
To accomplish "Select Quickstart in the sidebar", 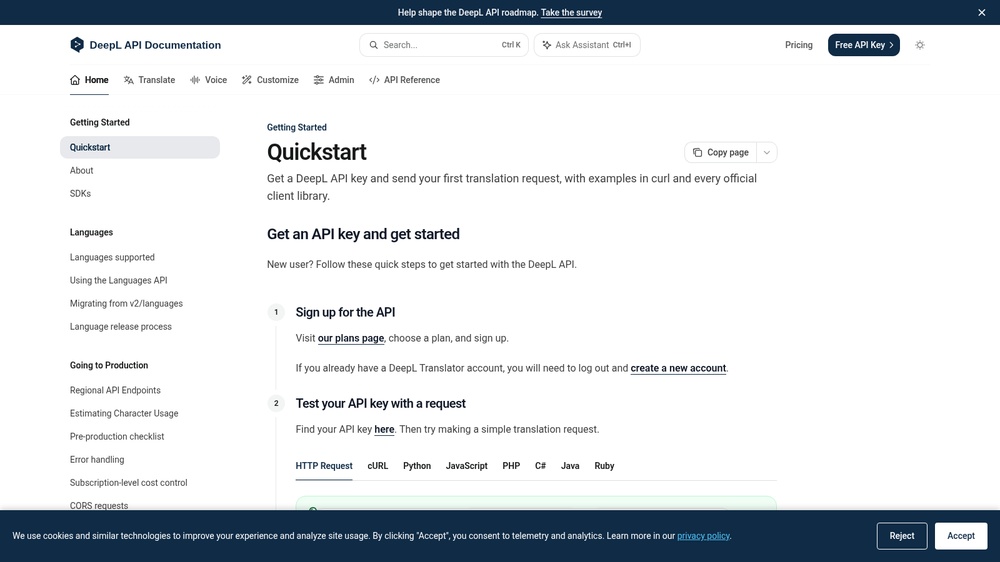I will 140,147.
